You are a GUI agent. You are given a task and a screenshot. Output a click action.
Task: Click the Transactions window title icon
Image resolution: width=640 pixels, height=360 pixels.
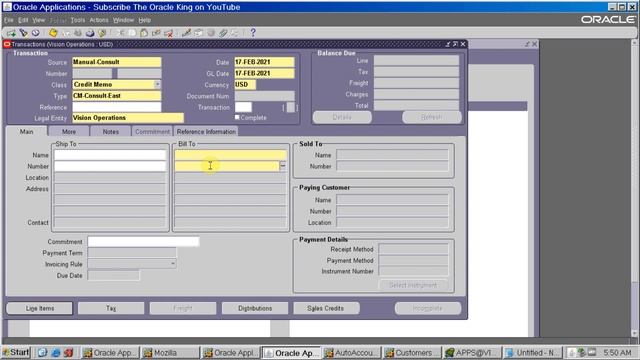coord(7,44)
